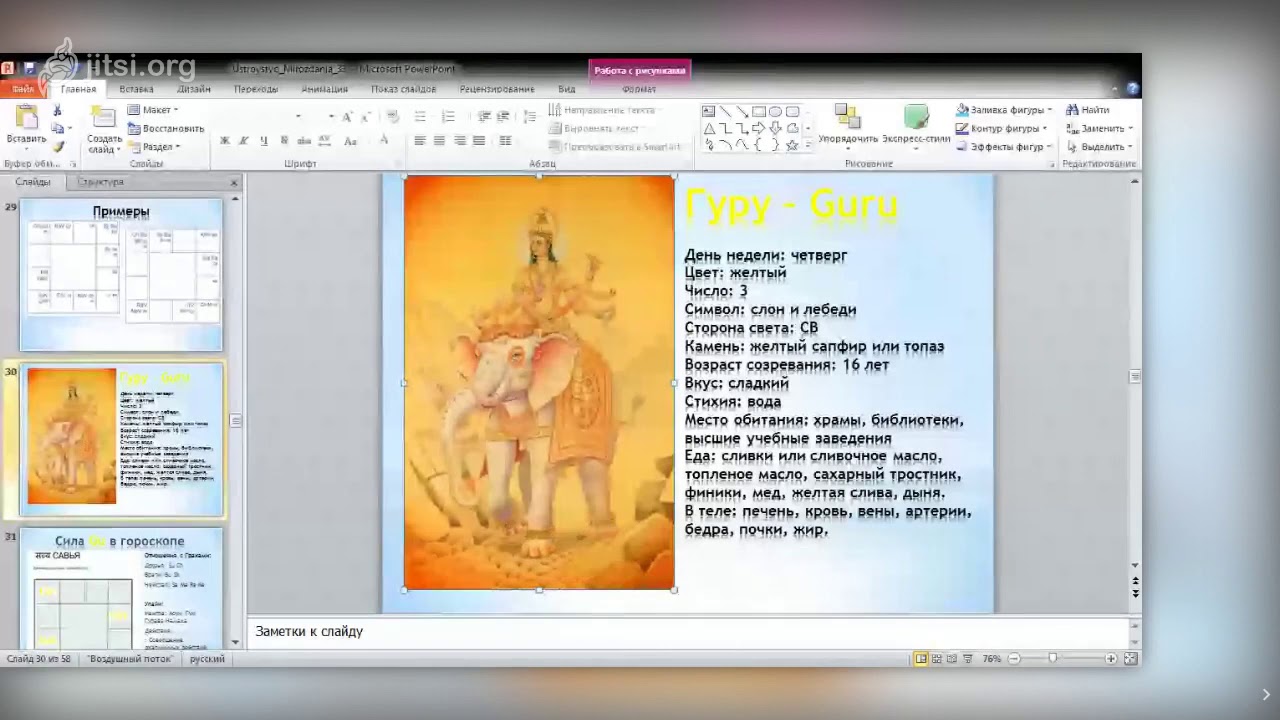1280x720 pixels.
Task: Expand the shapes gallery more button
Action: coord(808,146)
